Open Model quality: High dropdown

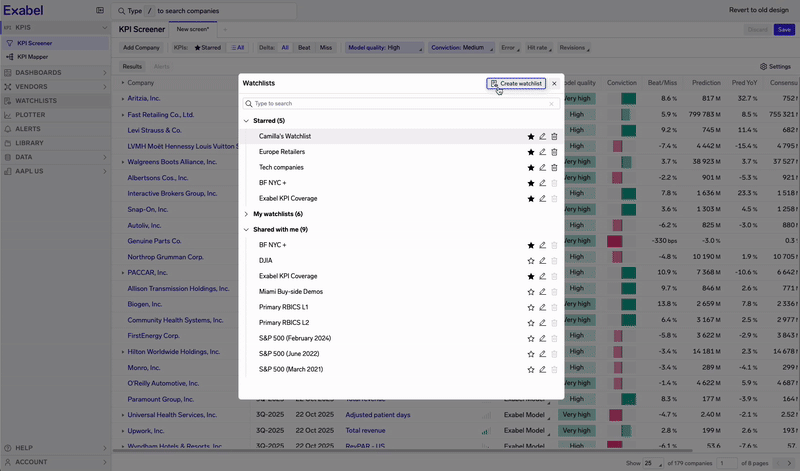pyautogui.click(x=385, y=48)
